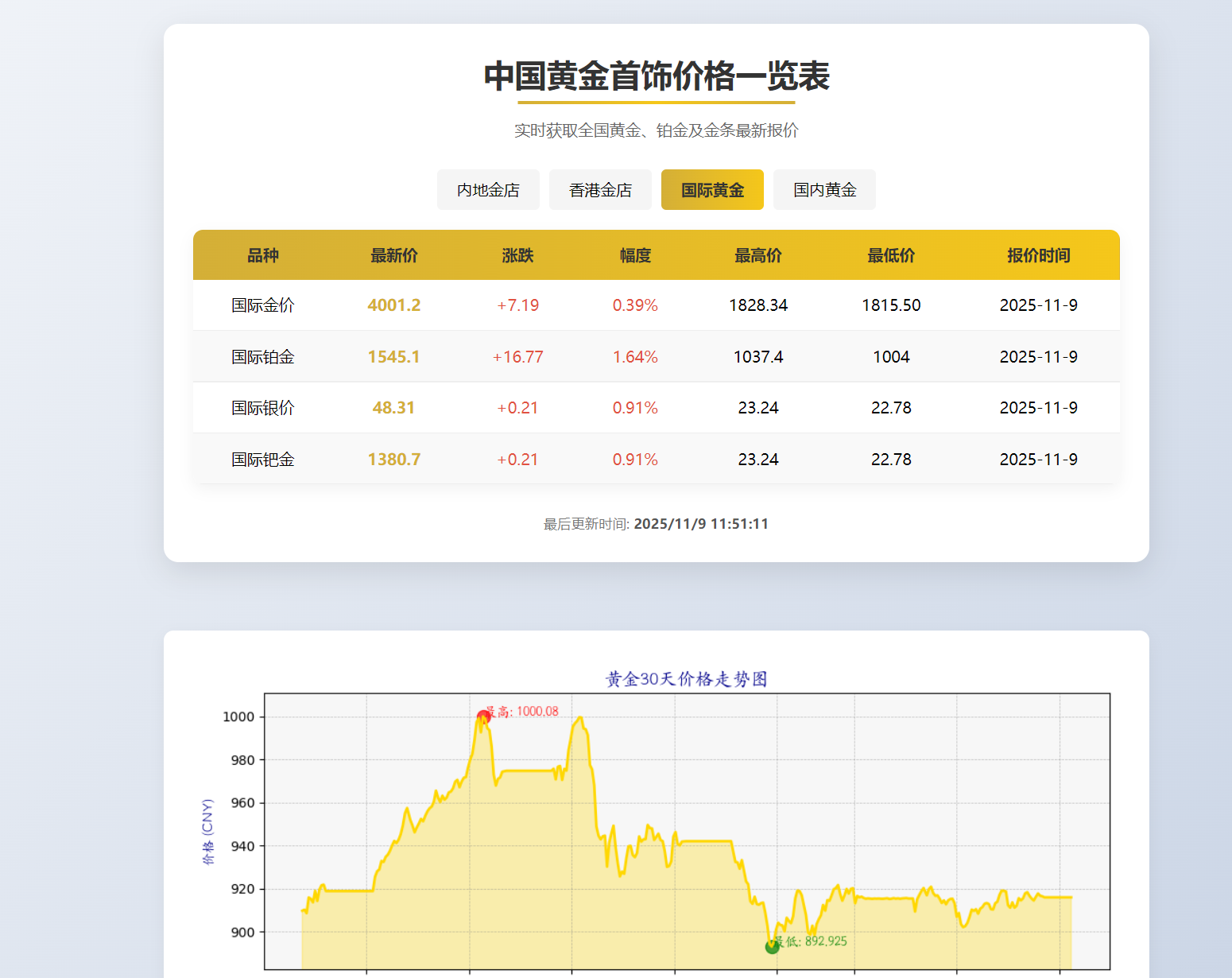Click the 幅度 column header
This screenshot has width=1232, height=978.
click(x=634, y=255)
